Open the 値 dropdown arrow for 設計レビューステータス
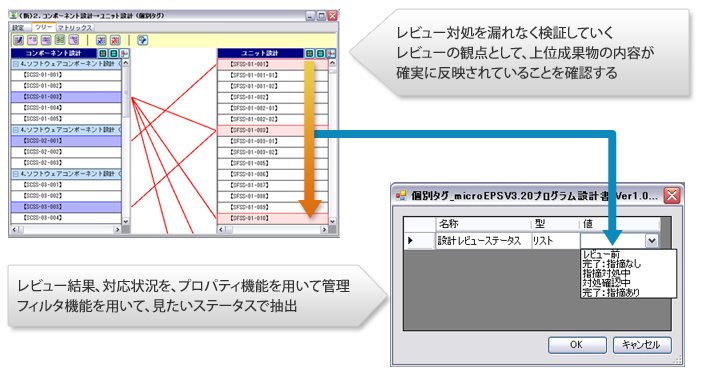This screenshot has width=720, height=380. pos(652,240)
